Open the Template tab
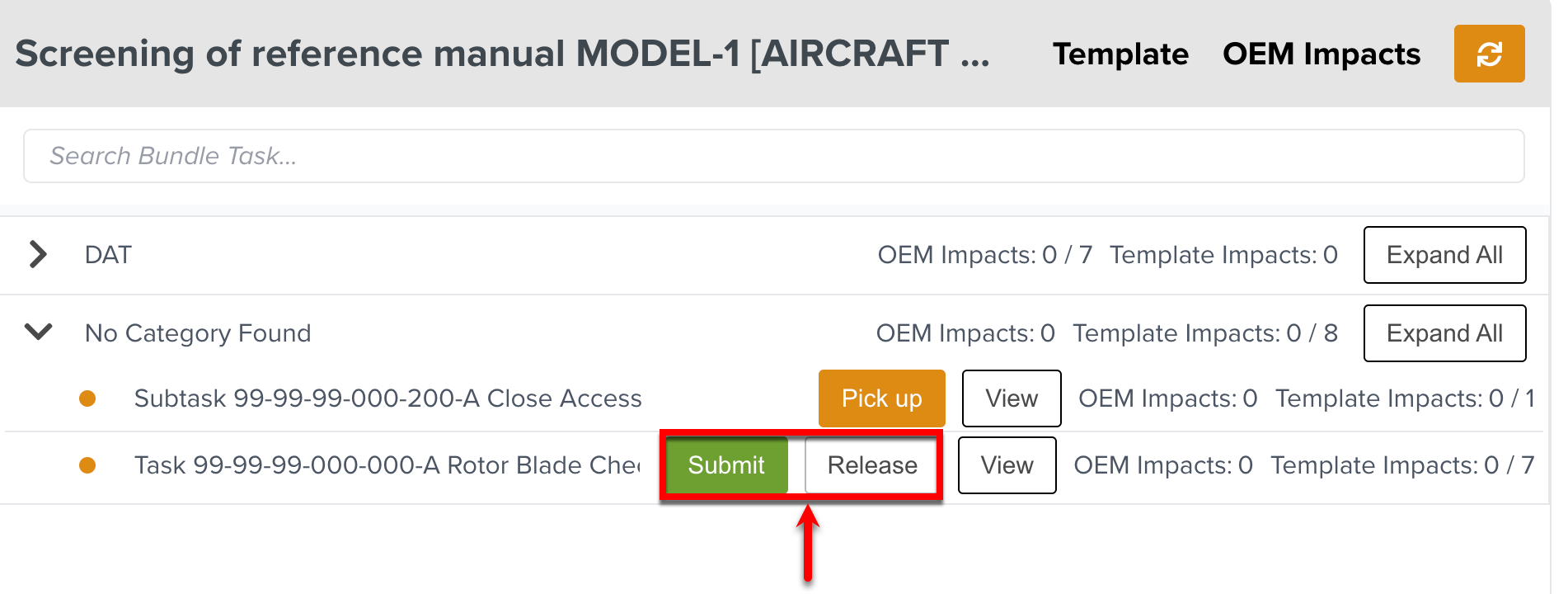This screenshot has height=594, width=1568. click(x=1120, y=54)
